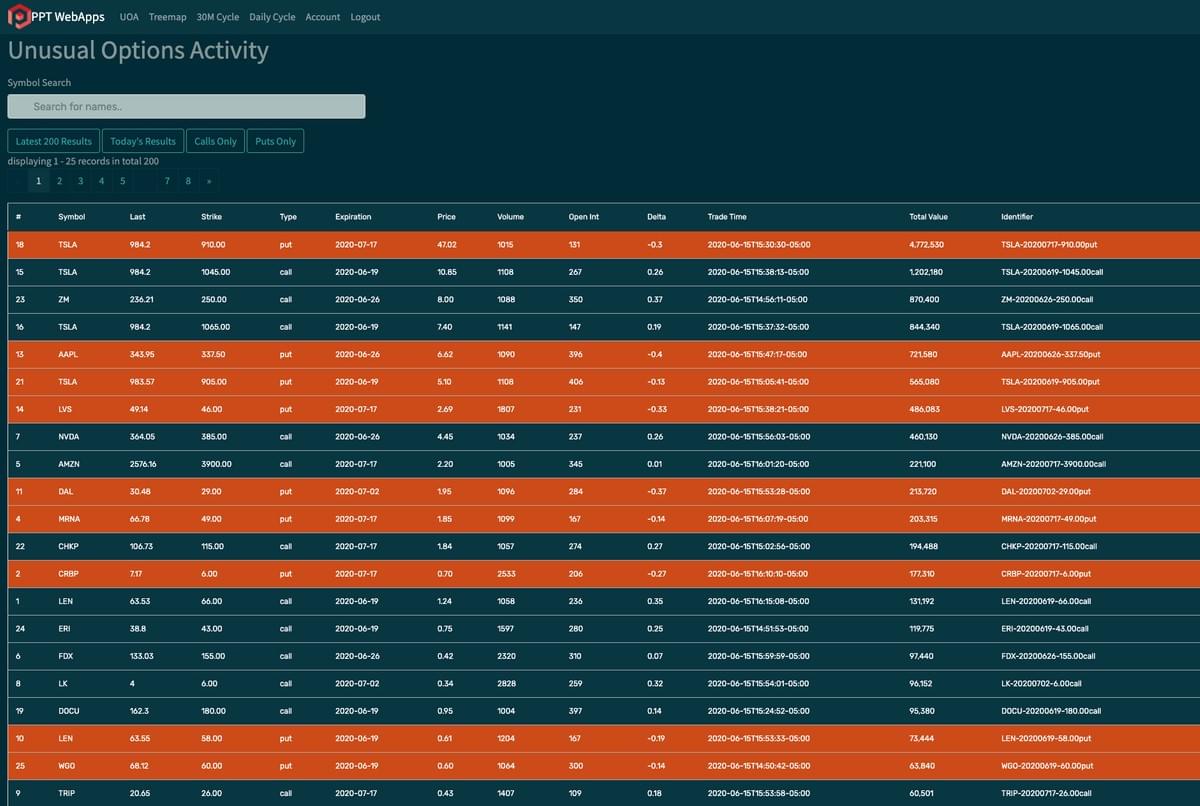Click the ERI symbol cell

[65, 629]
